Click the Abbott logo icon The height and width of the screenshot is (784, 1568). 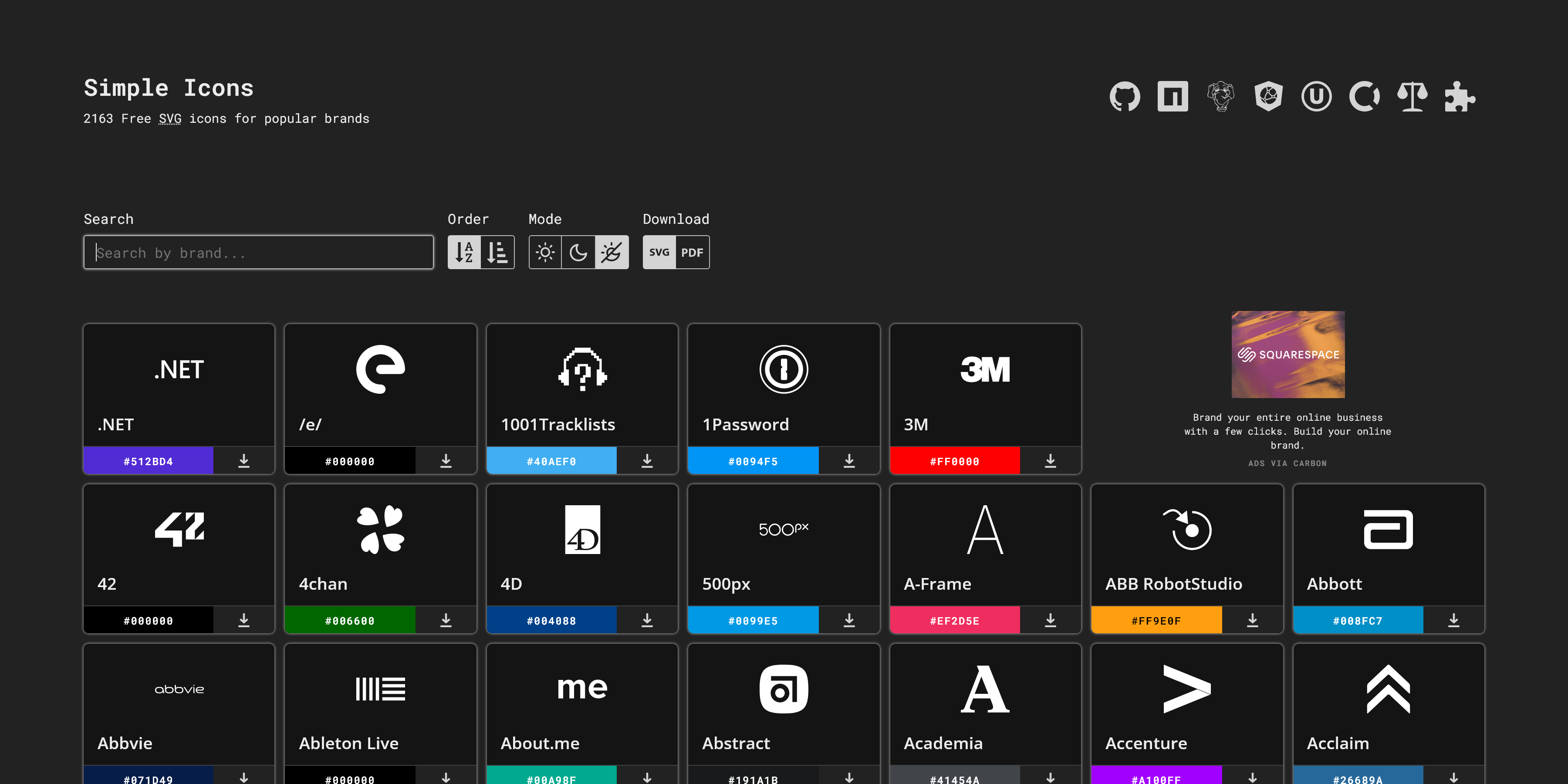click(x=1389, y=530)
